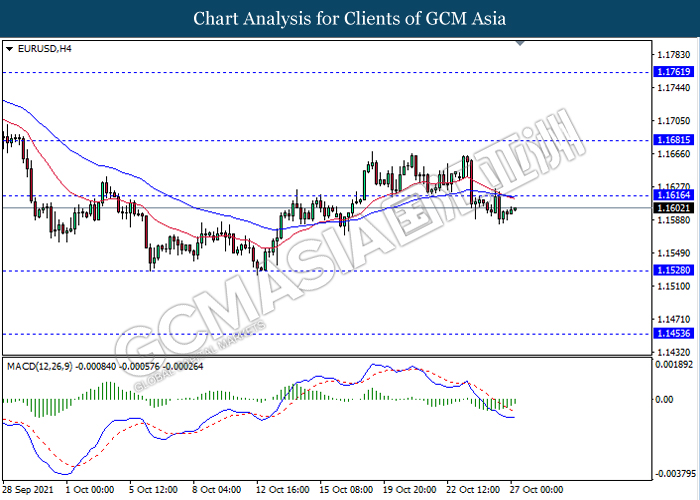Click the 22 Oct 12:00 time label

click(473, 490)
